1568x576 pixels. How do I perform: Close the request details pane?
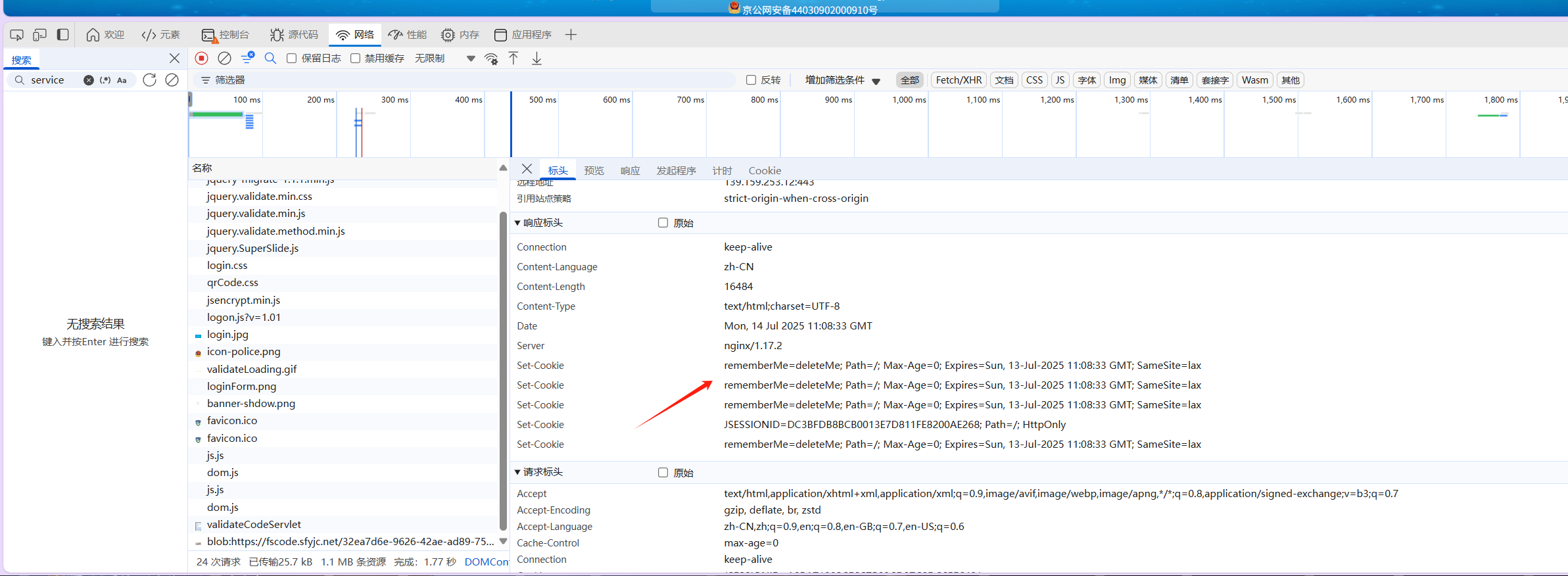pyautogui.click(x=527, y=169)
